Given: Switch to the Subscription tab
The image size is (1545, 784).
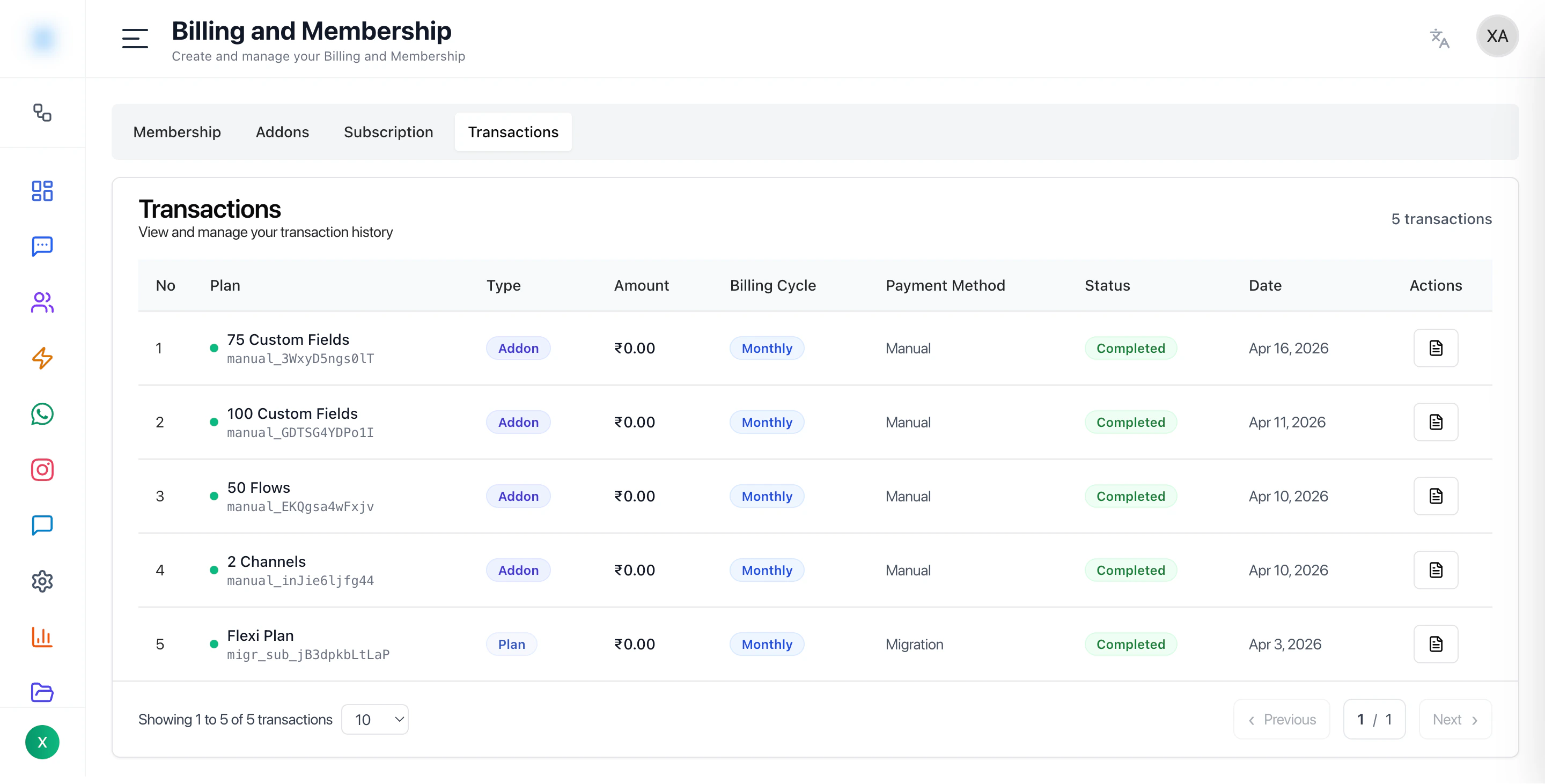Looking at the screenshot, I should (x=388, y=132).
